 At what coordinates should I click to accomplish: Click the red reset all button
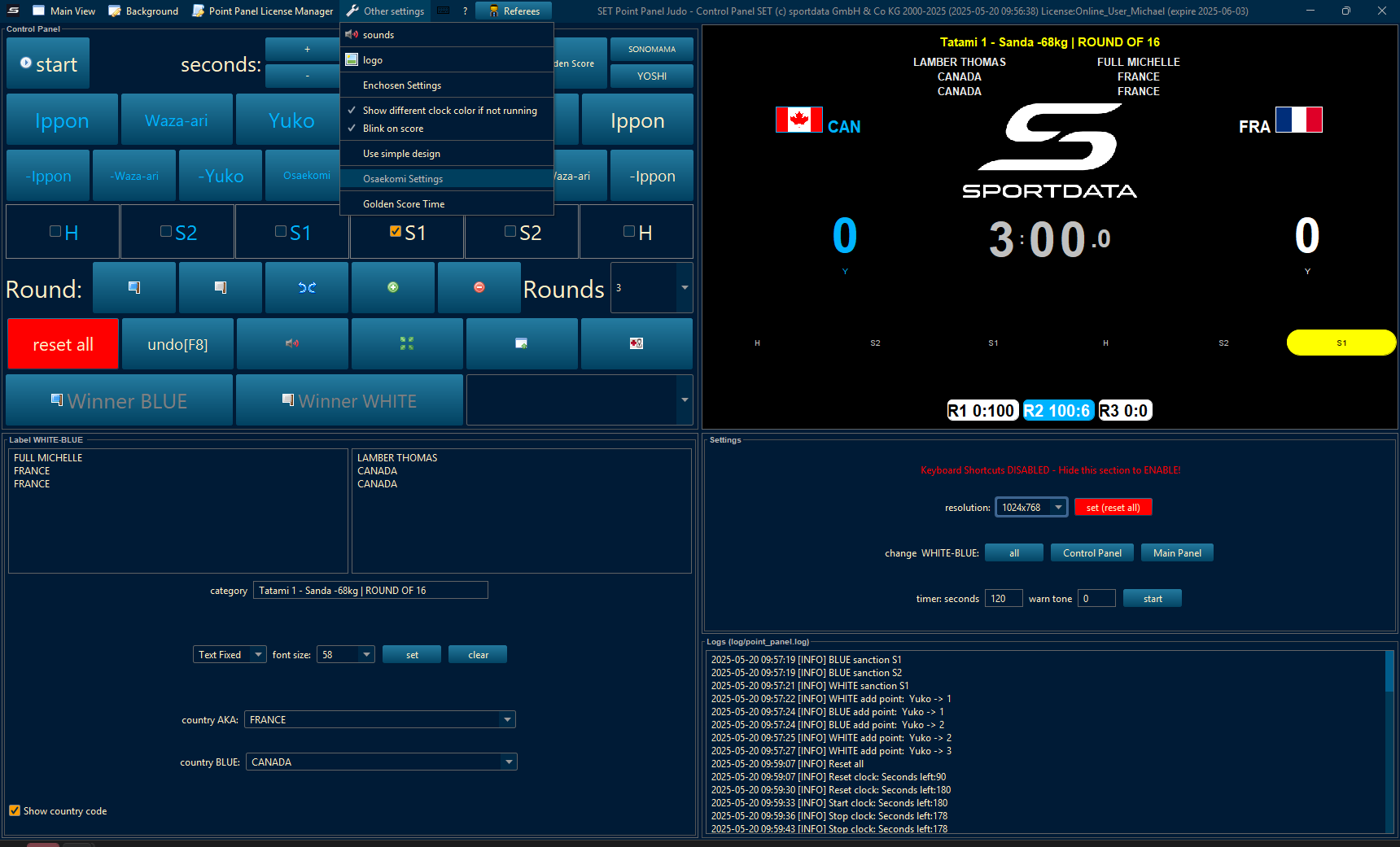63,344
